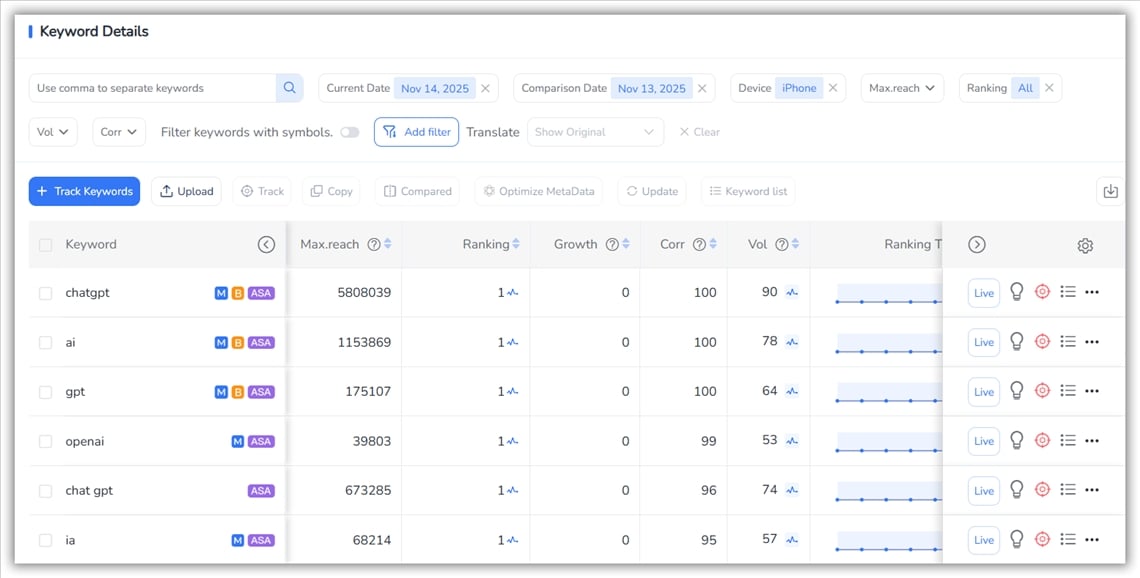The image size is (1140, 578).
Task: Click the Add filter button
Action: pos(416,132)
